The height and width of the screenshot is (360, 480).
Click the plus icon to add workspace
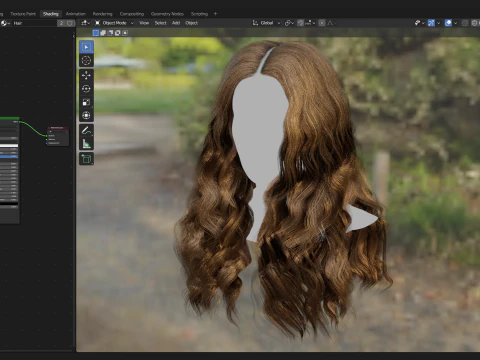point(215,14)
